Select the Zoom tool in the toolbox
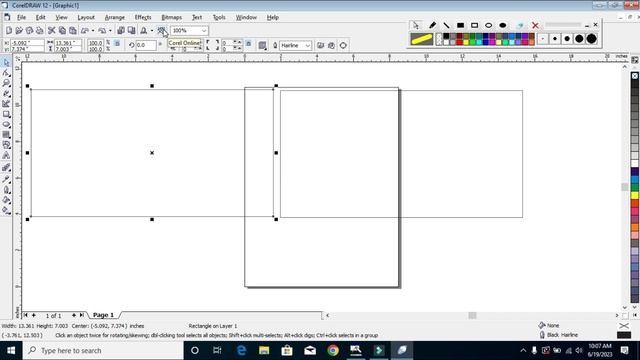The height and width of the screenshot is (360, 640). tap(6, 83)
